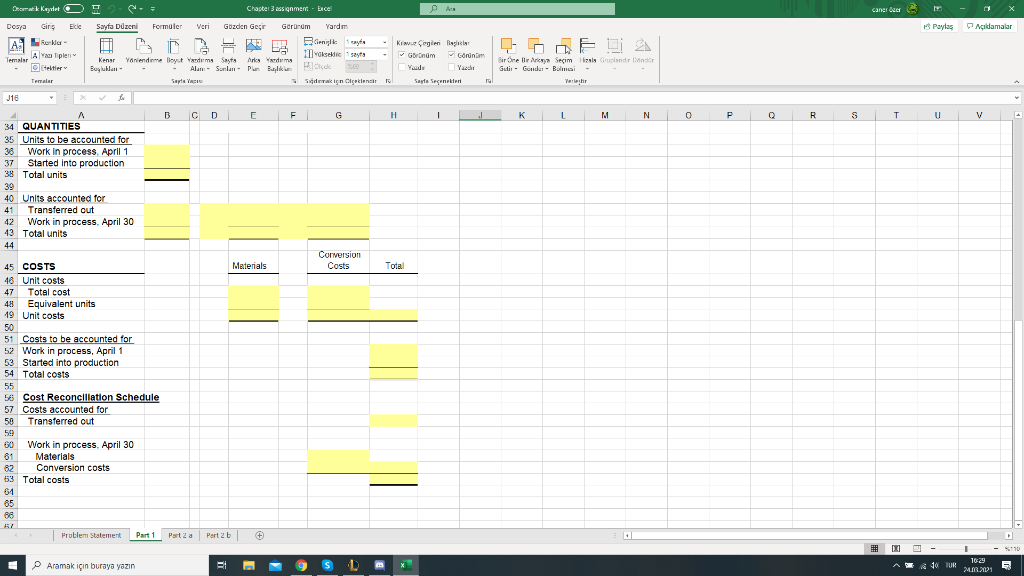Click the zoom in plus button
The width and height of the screenshot is (1024, 576).
(995, 549)
